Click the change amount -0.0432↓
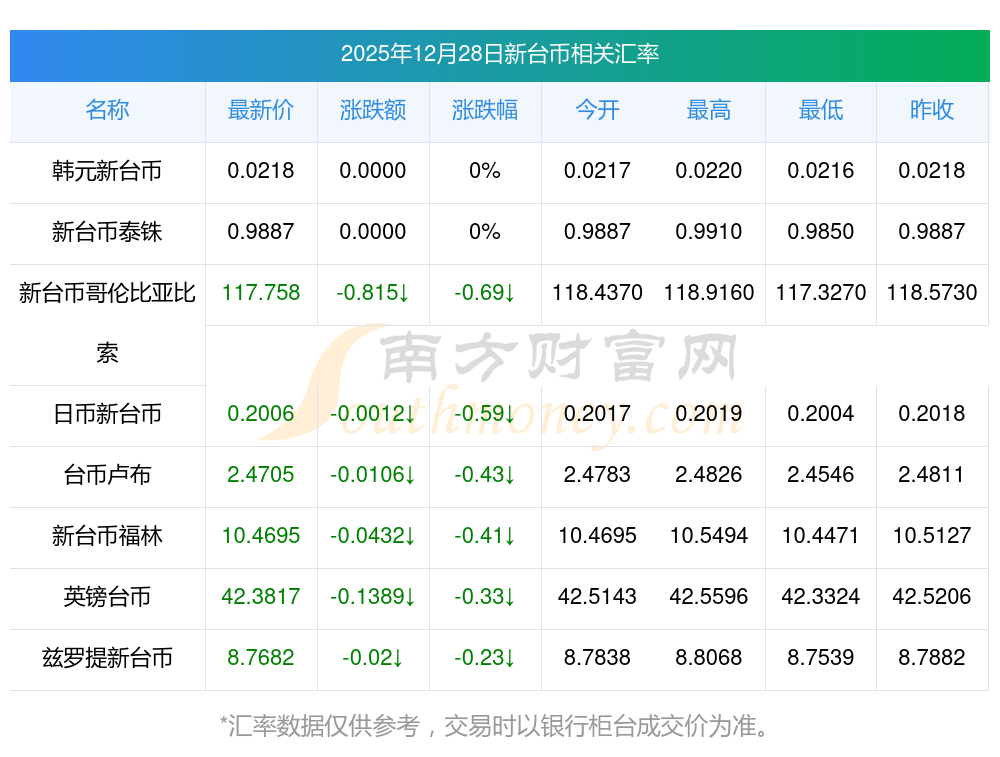 coord(373,536)
